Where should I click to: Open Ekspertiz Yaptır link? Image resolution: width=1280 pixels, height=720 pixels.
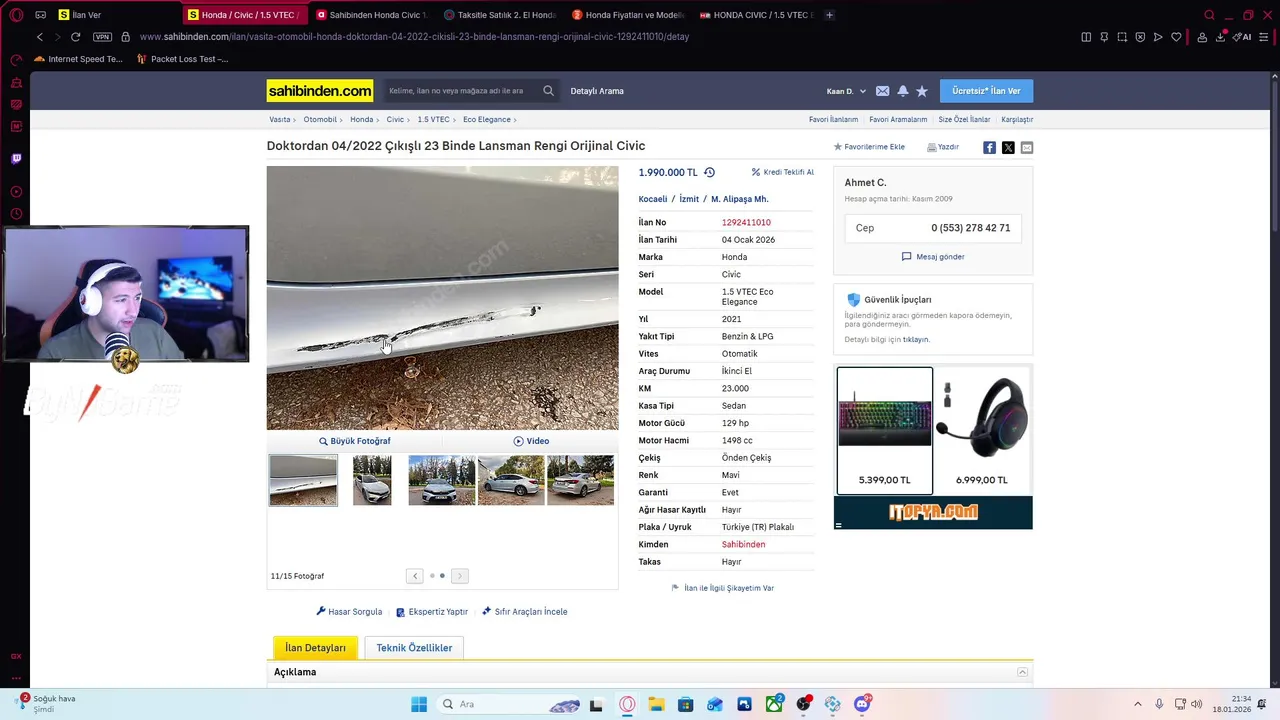[x=432, y=611]
